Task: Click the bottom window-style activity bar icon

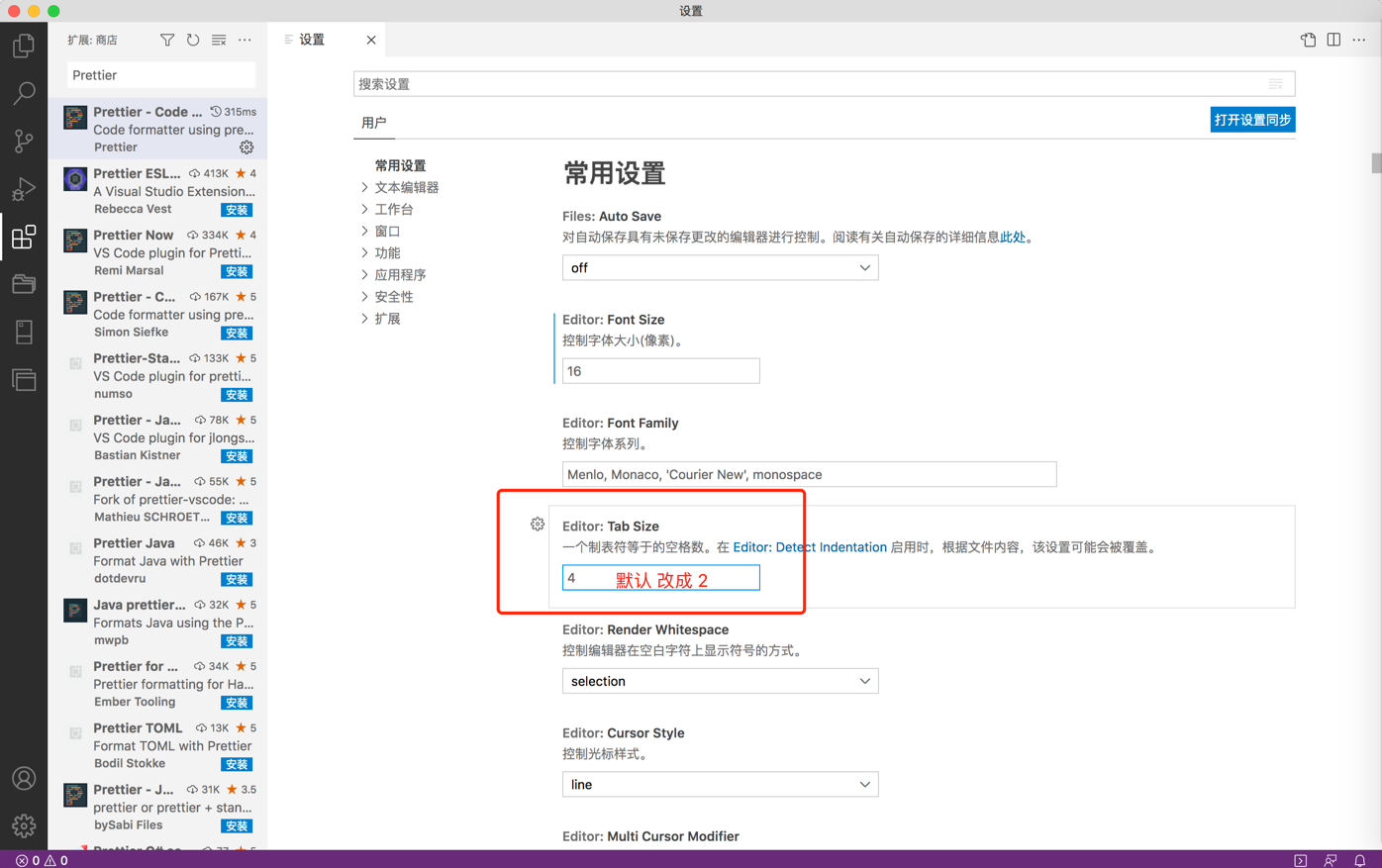Action: click(24, 379)
